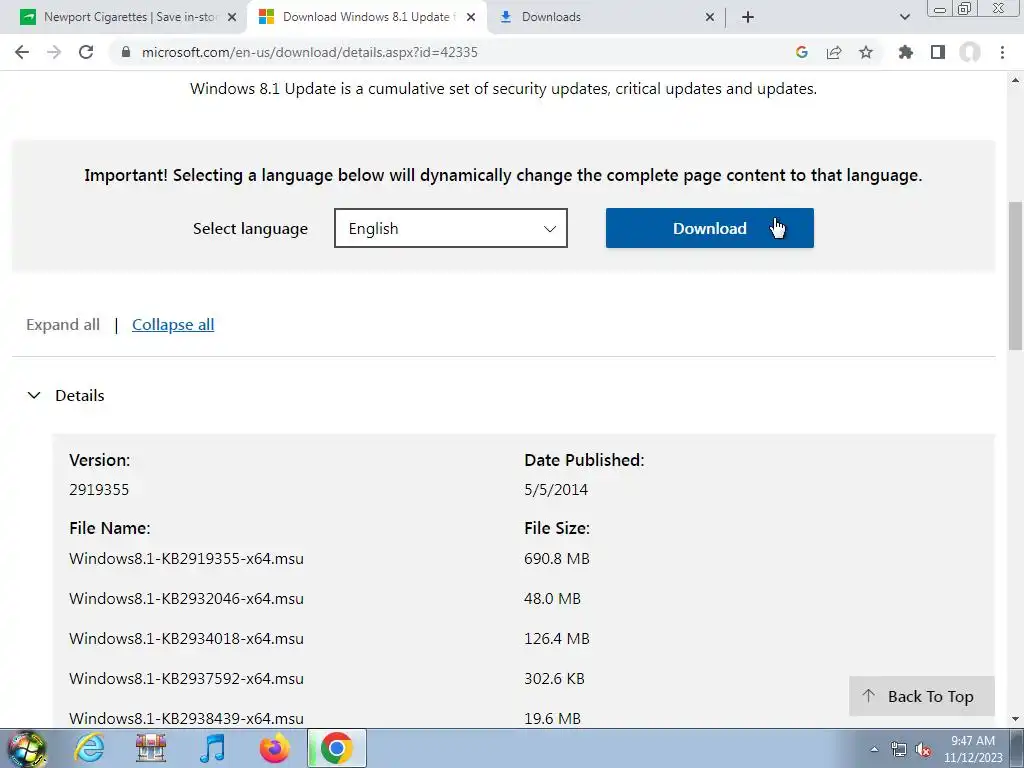
Task: Click the muted volume tray icon
Action: click(x=923, y=749)
